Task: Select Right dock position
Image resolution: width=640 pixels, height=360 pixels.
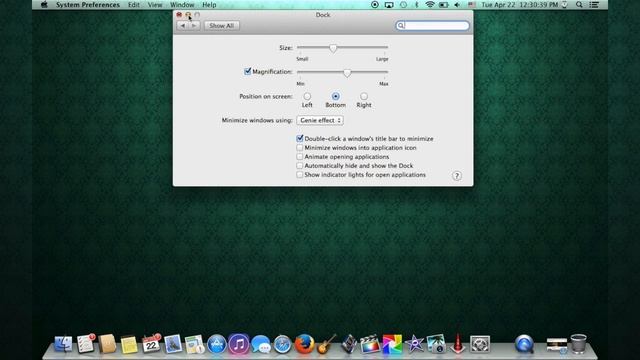Action: [364, 96]
